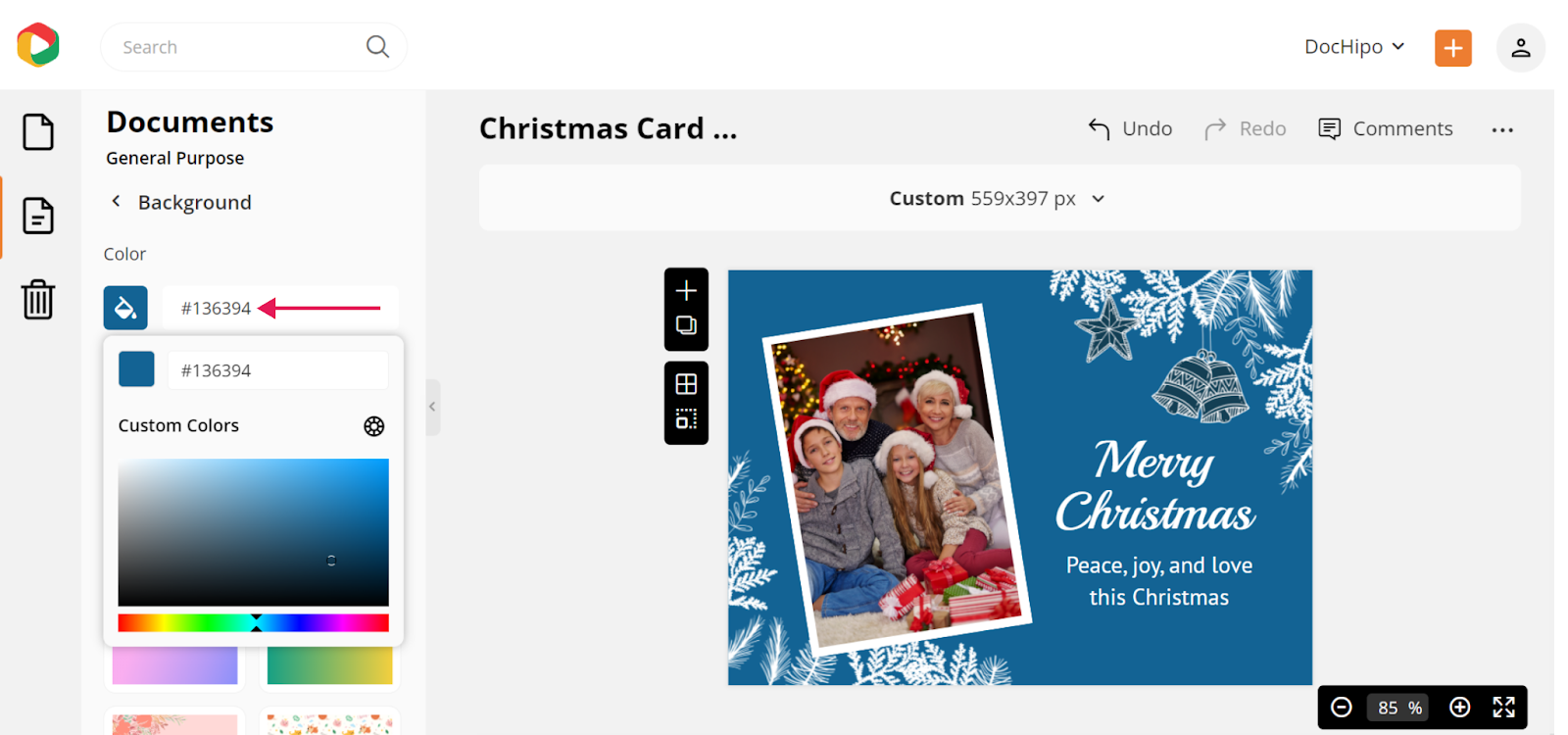1568x735 pixels.
Task: Open the three-dots more options menu
Action: pos(1502,129)
